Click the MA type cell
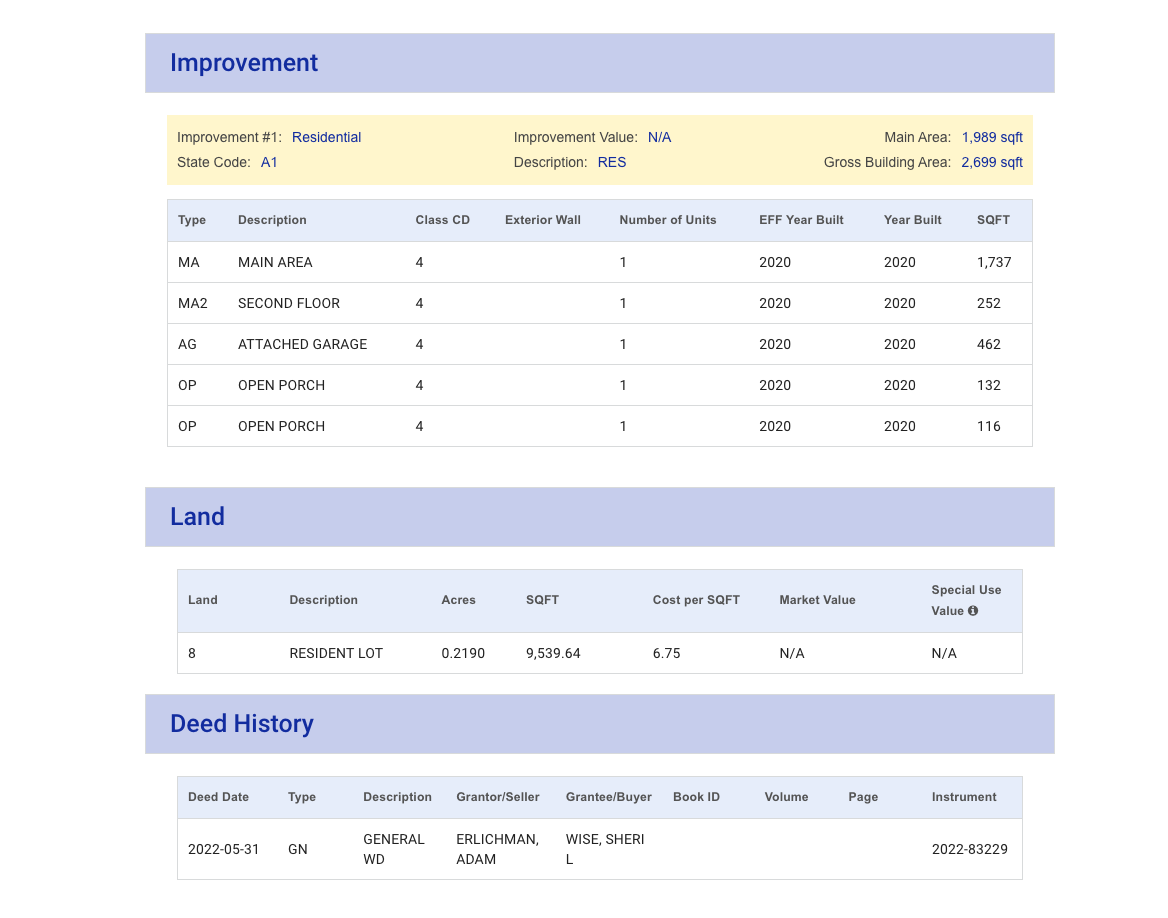This screenshot has height=918, width=1168. click(x=188, y=262)
